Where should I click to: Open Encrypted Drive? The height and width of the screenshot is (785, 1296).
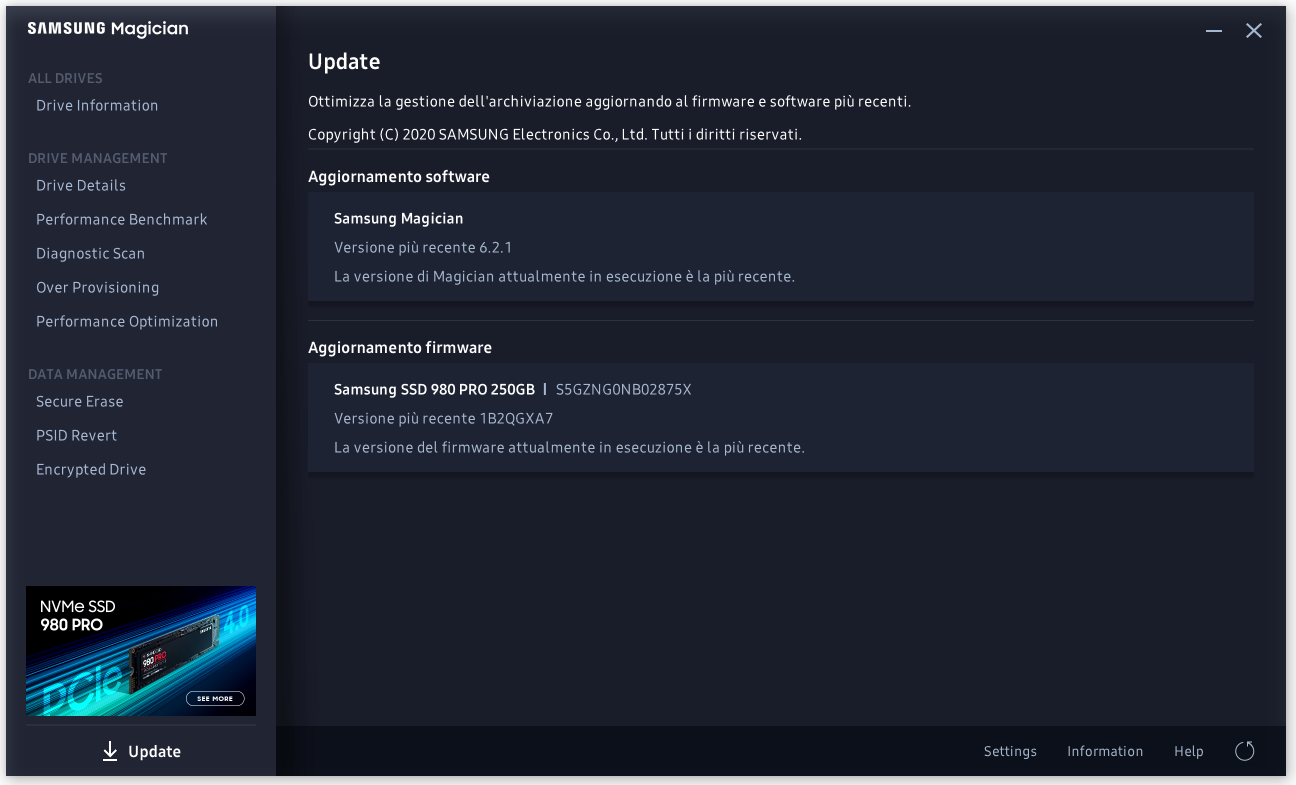tap(91, 469)
